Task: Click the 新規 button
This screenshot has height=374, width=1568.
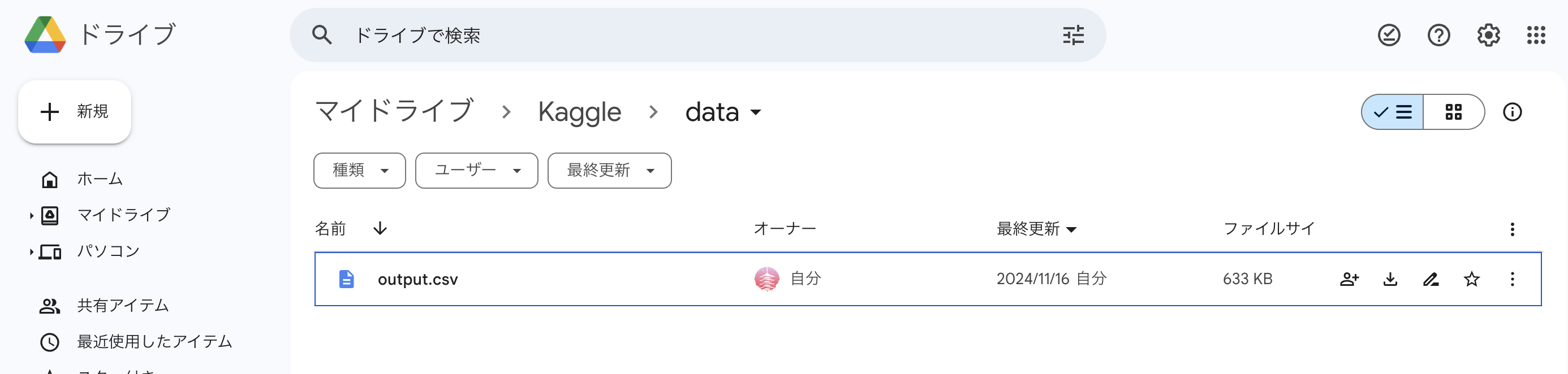Action: click(x=74, y=112)
